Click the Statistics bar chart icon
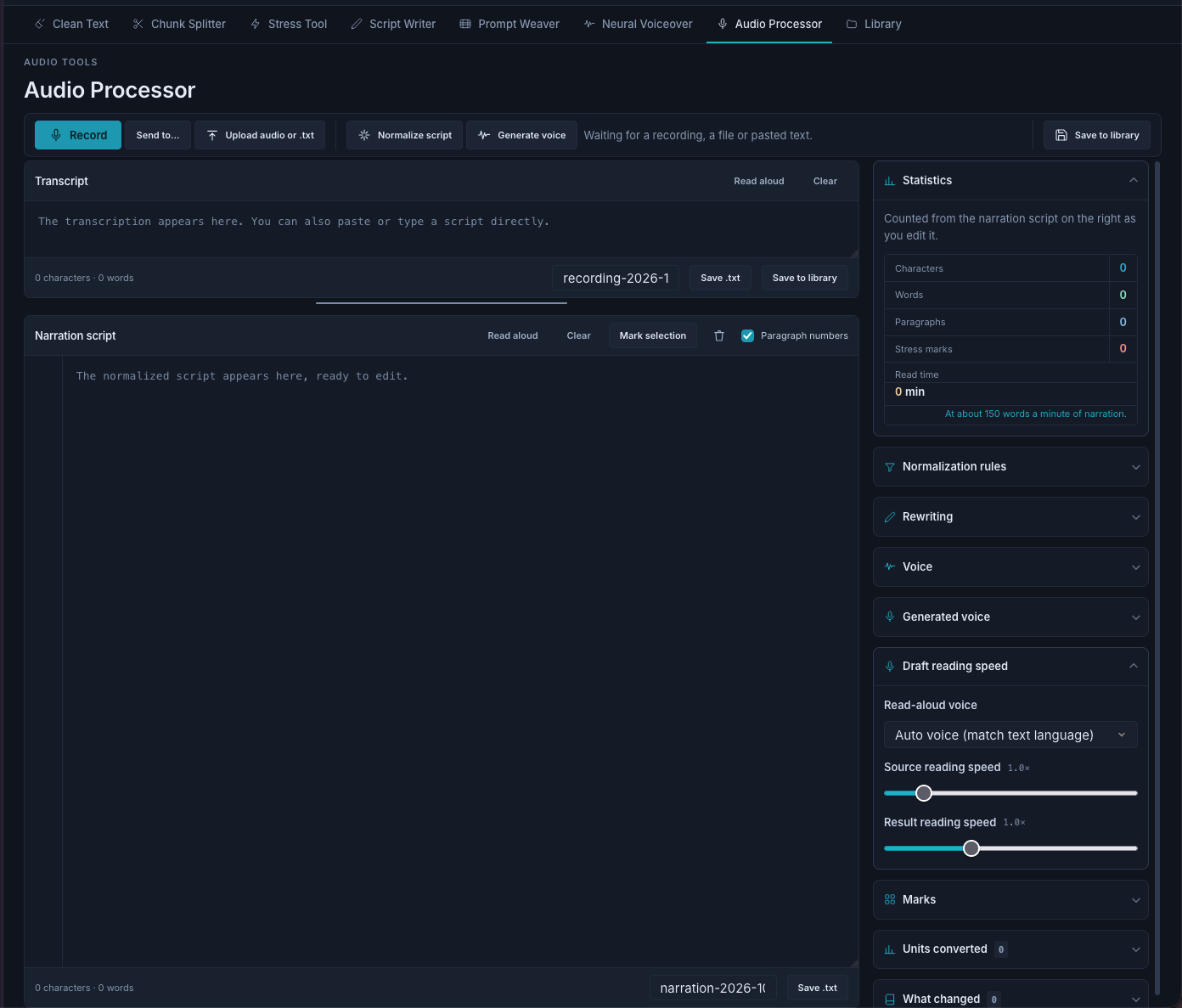Image resolution: width=1182 pixels, height=1008 pixels. click(x=890, y=181)
